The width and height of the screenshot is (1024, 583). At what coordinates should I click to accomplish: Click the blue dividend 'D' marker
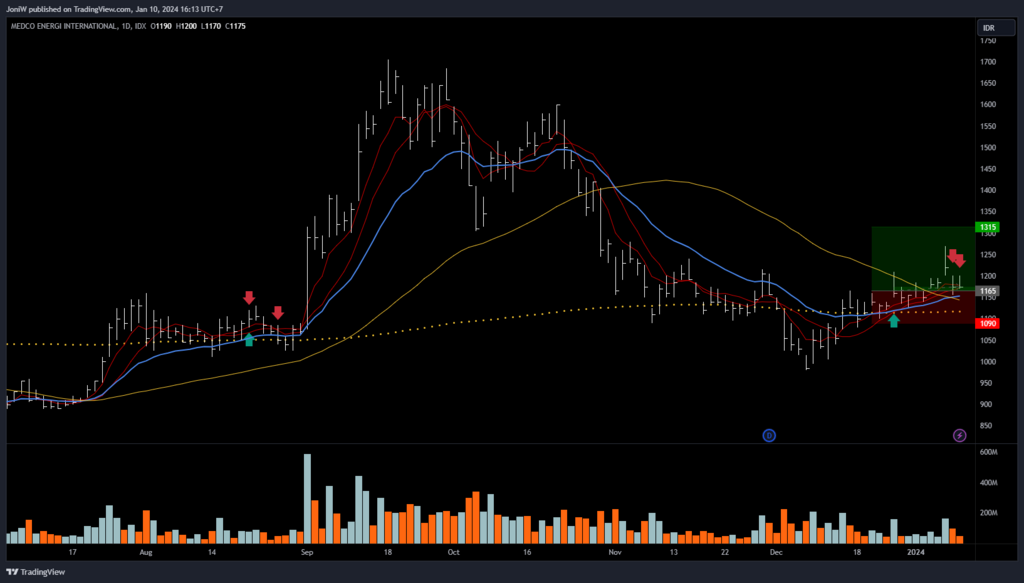pyautogui.click(x=769, y=435)
